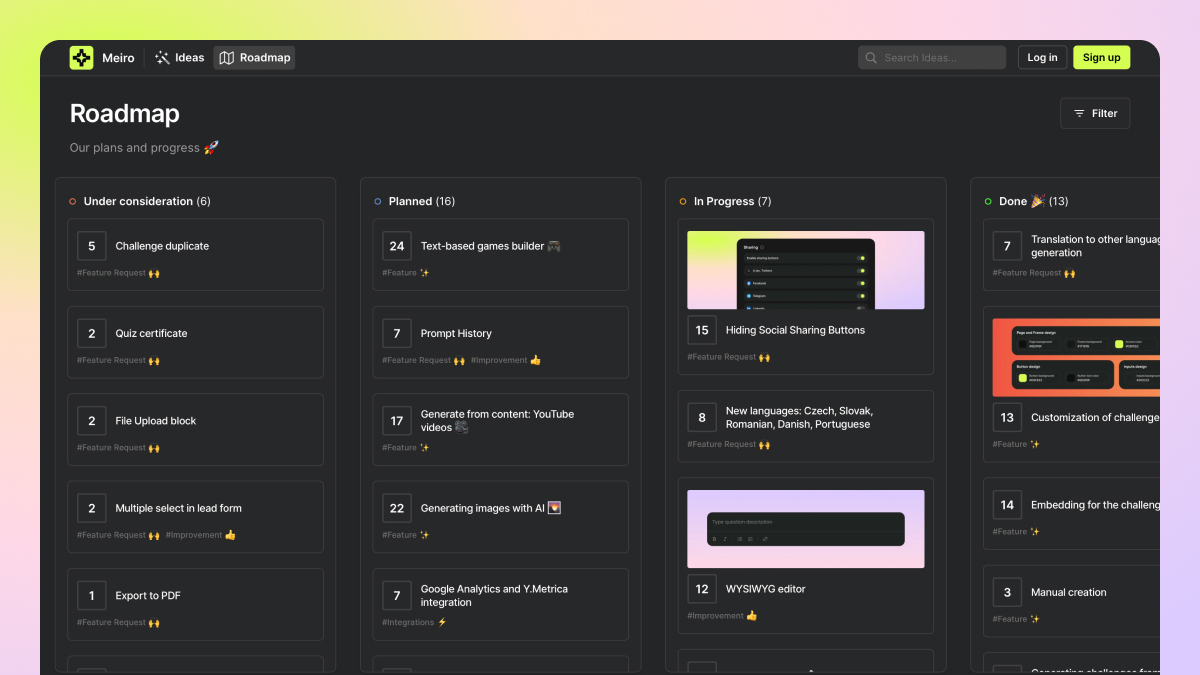The width and height of the screenshot is (1200, 675).
Task: Click the Hiding Social Sharing Buttons preview image
Action: pos(805,268)
